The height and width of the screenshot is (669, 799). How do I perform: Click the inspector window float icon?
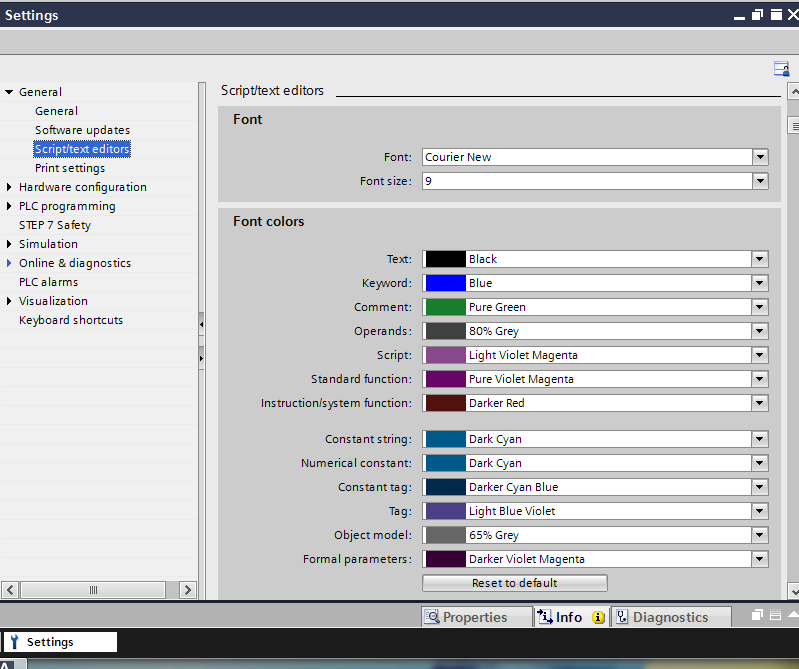pyautogui.click(x=757, y=615)
